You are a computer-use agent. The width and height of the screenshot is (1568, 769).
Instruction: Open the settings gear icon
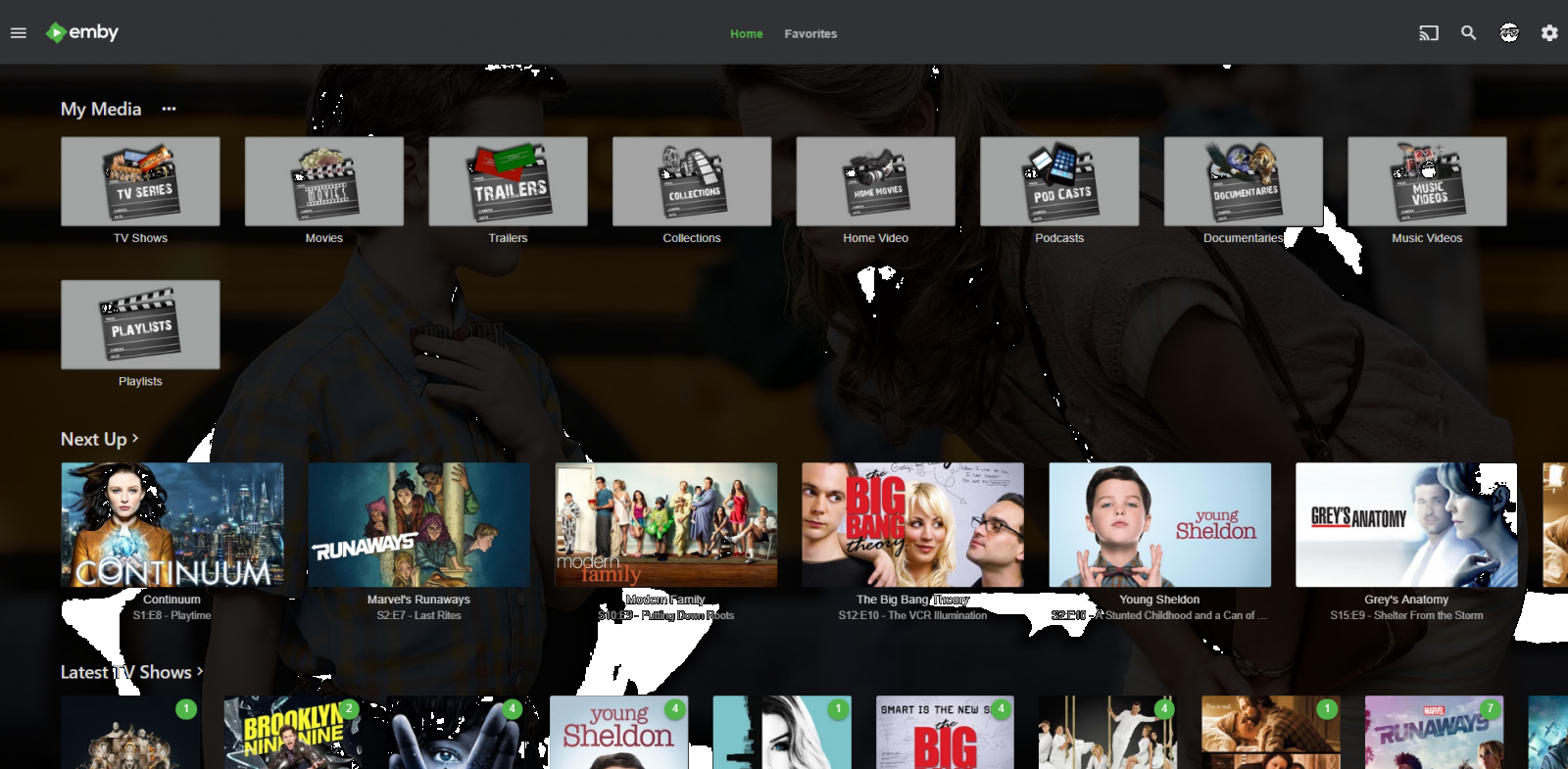pyautogui.click(x=1549, y=33)
